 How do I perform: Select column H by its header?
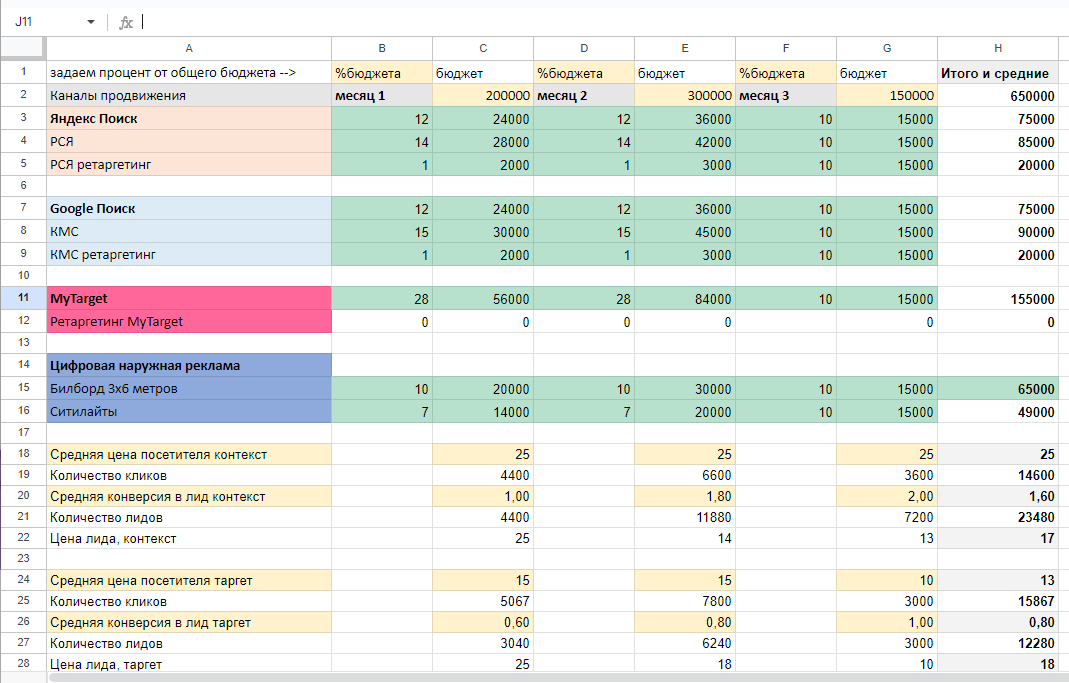[997, 48]
